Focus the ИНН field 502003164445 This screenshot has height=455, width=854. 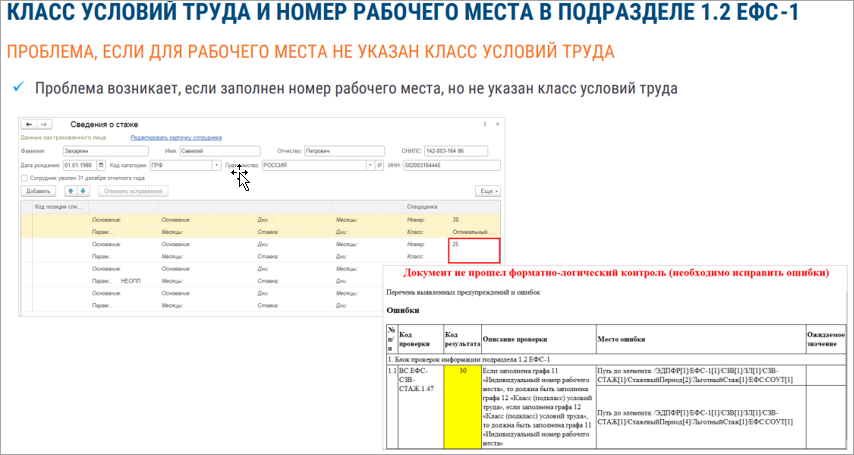pyautogui.click(x=452, y=165)
